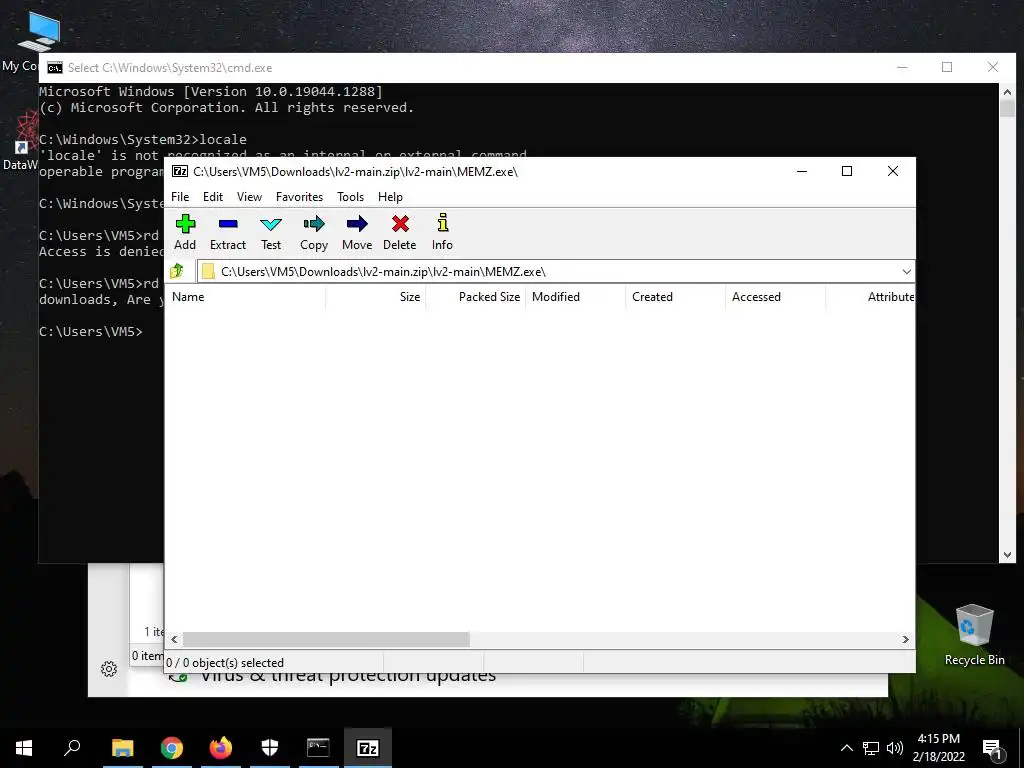Launch Google Chrome from the taskbar
Image resolution: width=1024 pixels, height=768 pixels.
point(171,748)
